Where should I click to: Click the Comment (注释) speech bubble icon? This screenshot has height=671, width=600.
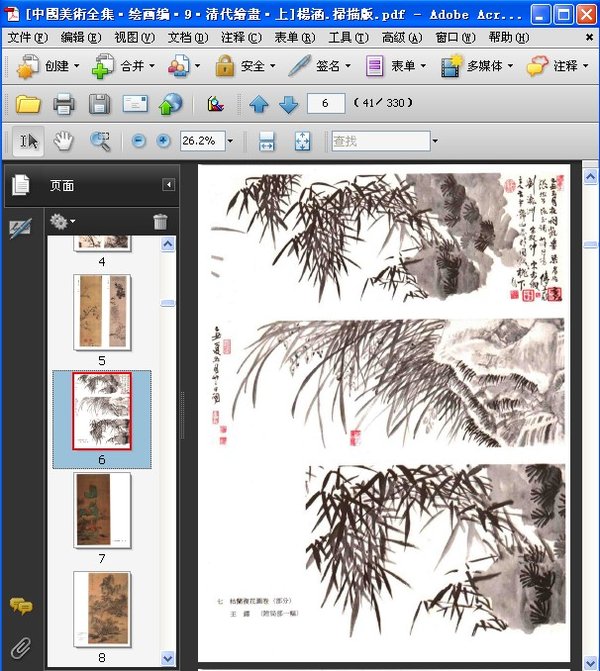538,66
